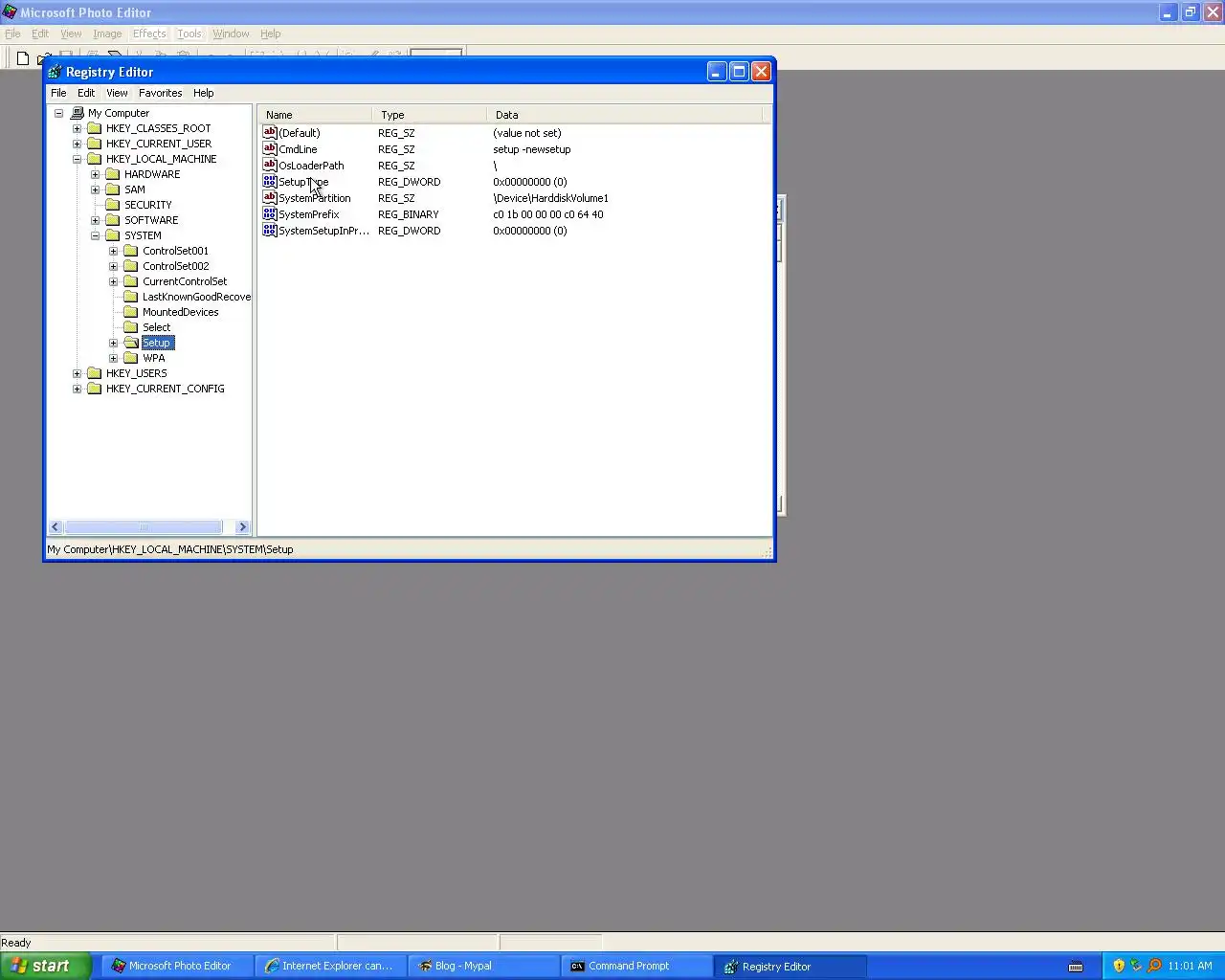Image resolution: width=1225 pixels, height=980 pixels.
Task: Switch to Command Prompt taskbar button
Action: tap(636, 966)
